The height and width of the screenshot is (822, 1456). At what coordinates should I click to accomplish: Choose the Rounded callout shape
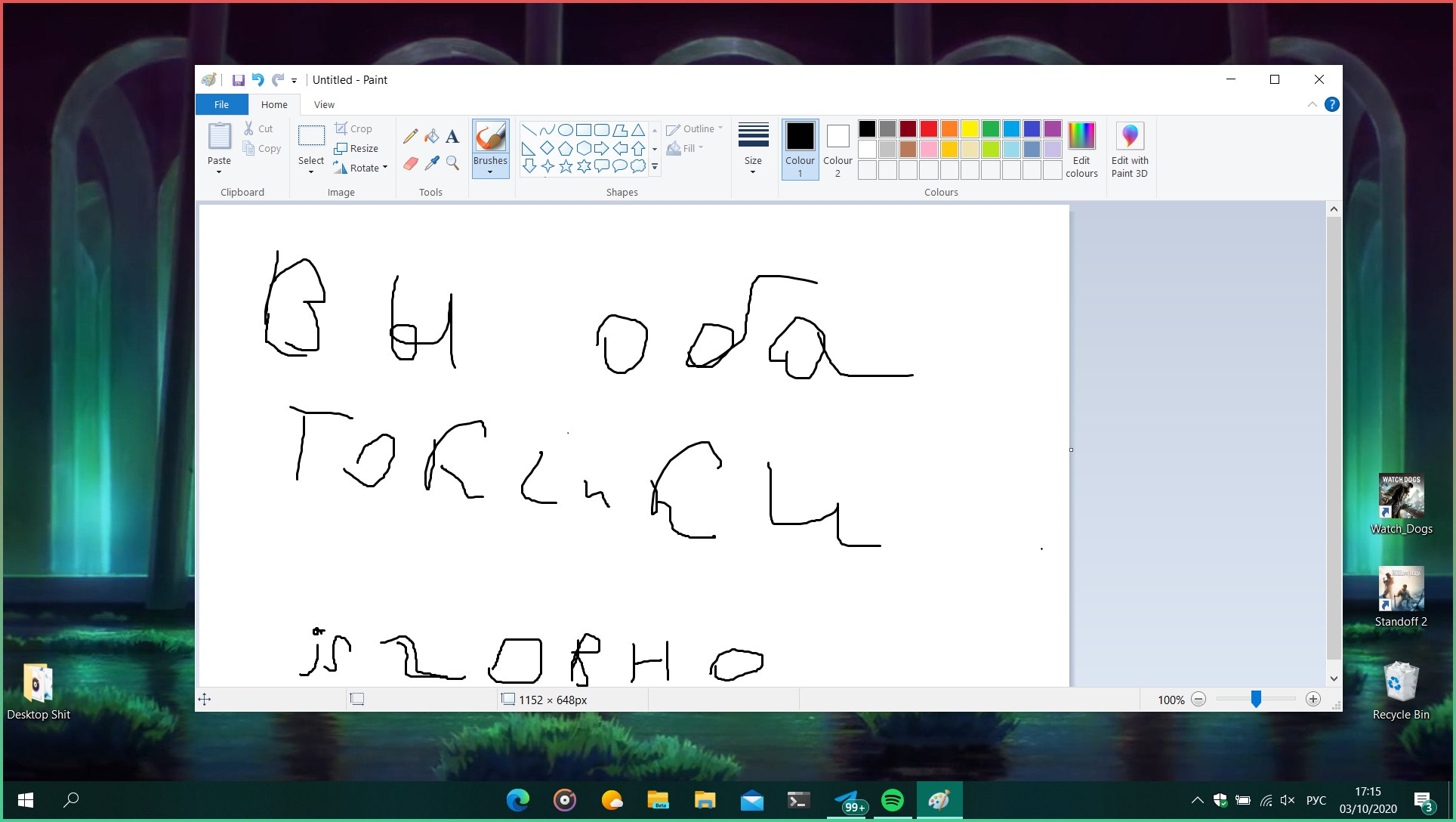[601, 166]
